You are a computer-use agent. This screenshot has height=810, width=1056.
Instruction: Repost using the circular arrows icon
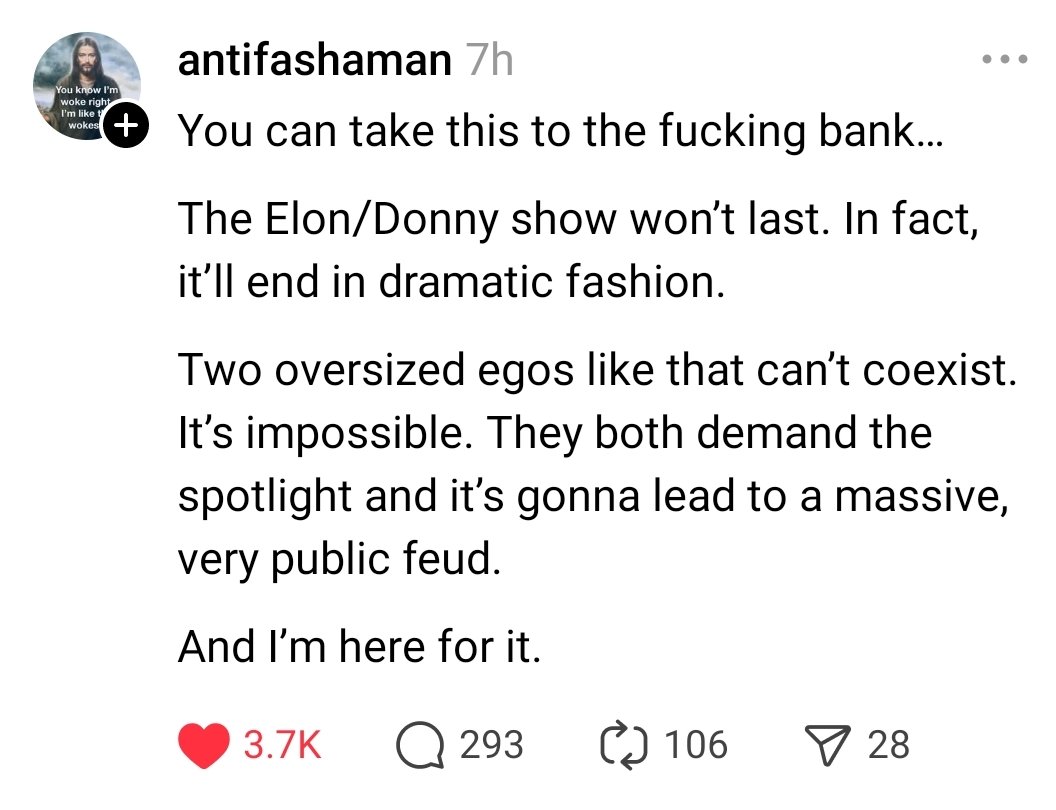coord(623,745)
